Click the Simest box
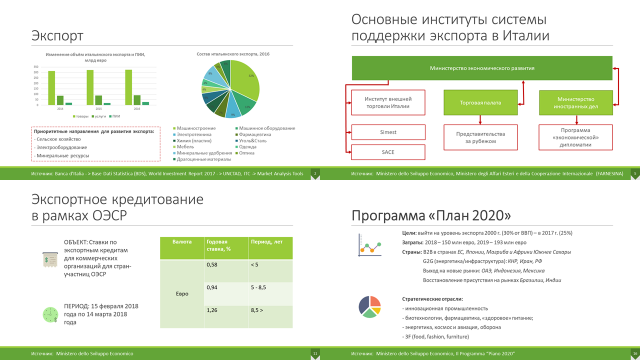Screen dimensions: 640x360 click(x=388, y=132)
